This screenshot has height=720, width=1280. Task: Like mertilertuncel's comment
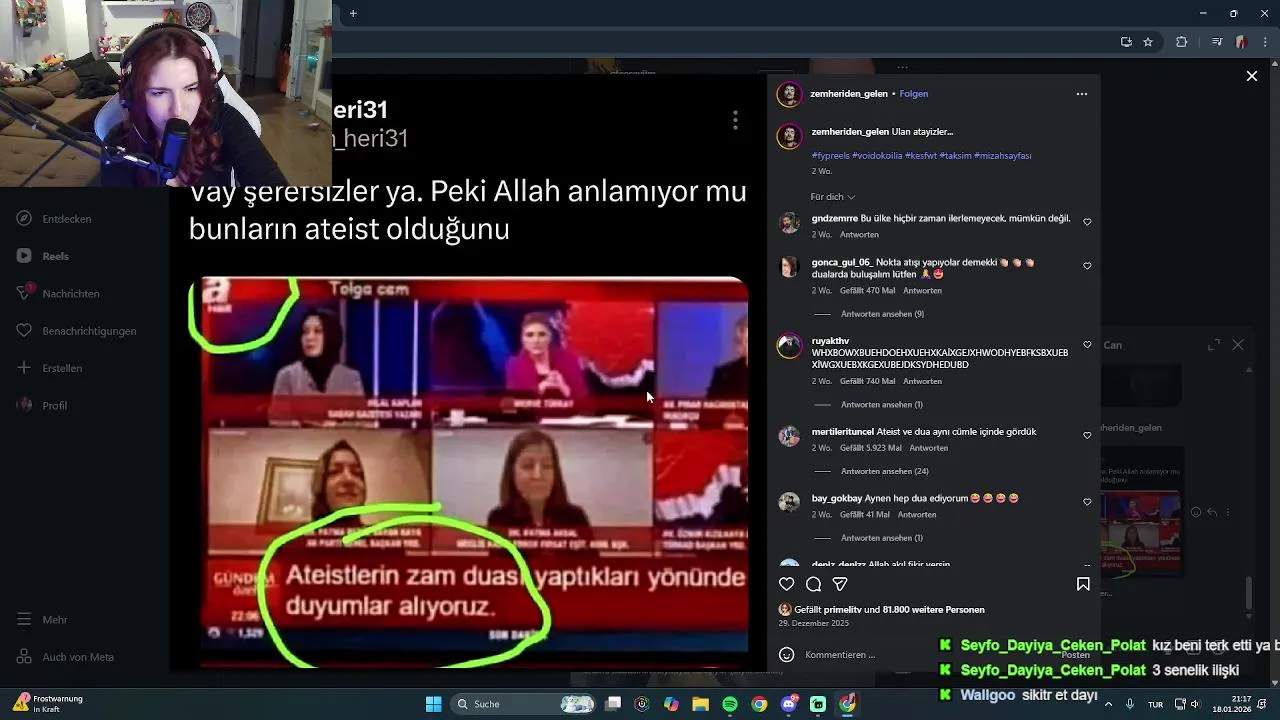pos(1087,435)
